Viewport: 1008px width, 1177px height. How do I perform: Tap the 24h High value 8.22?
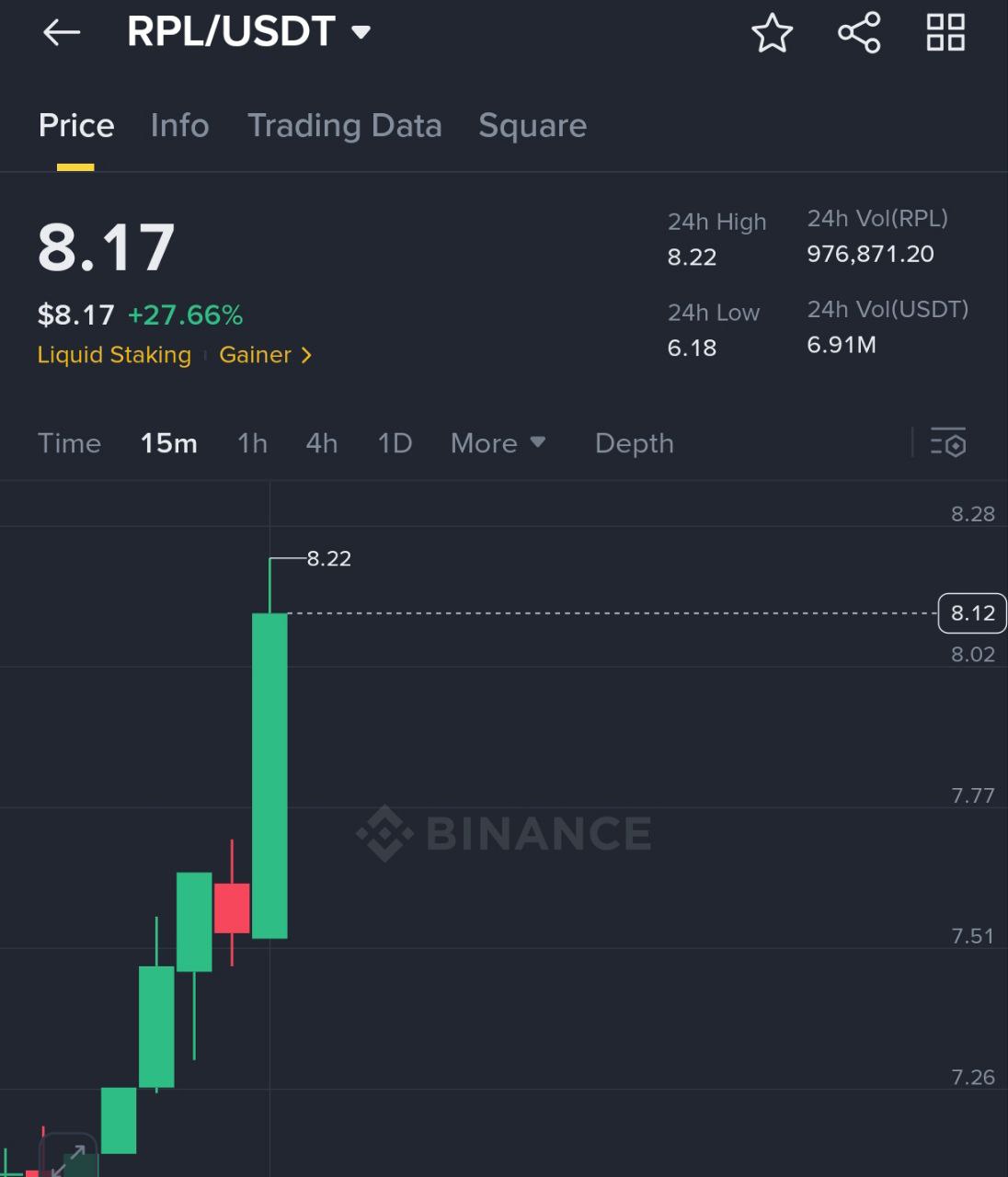coord(692,257)
